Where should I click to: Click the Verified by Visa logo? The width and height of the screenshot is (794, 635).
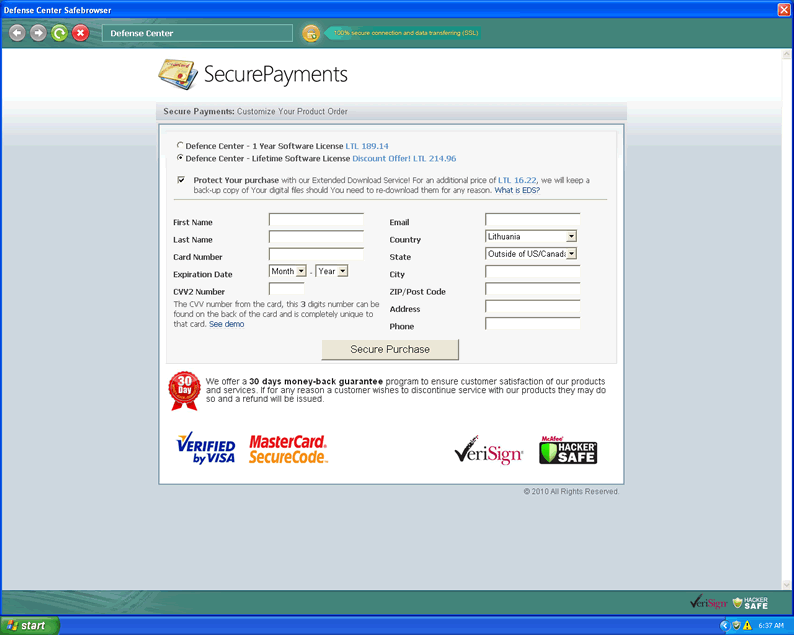205,449
